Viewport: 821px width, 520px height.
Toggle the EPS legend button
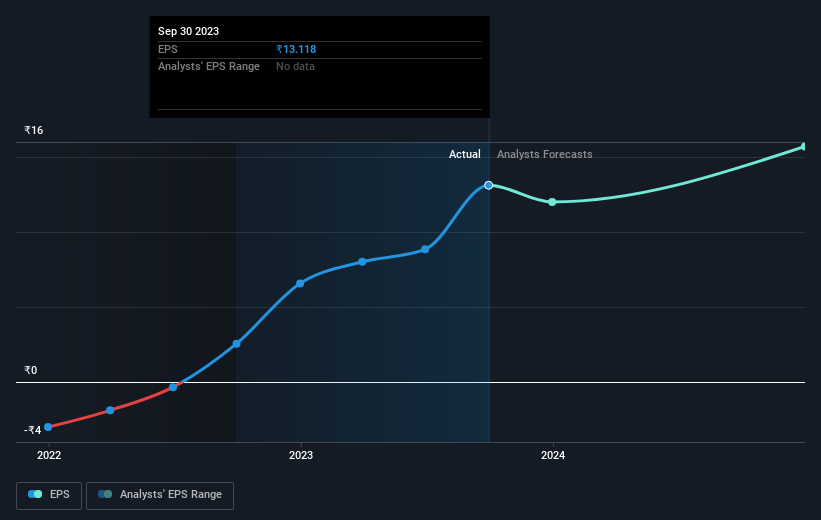tap(49, 495)
